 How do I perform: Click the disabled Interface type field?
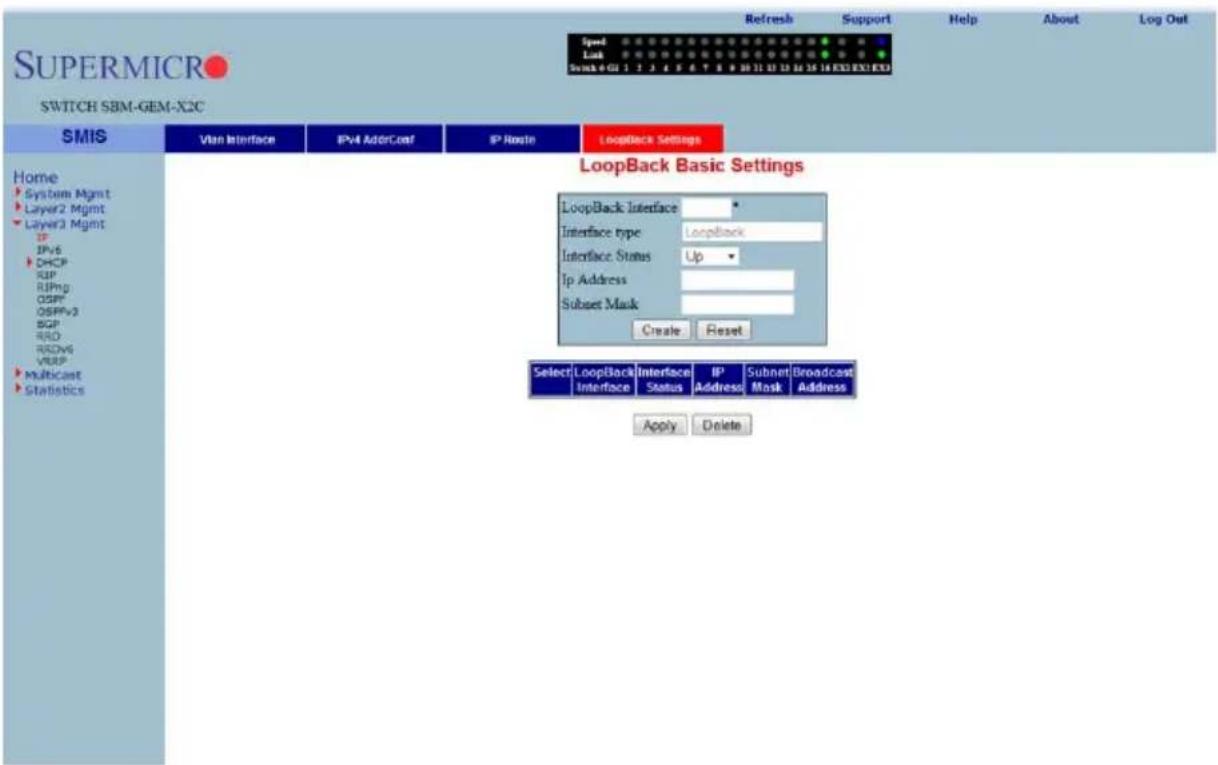[x=752, y=232]
